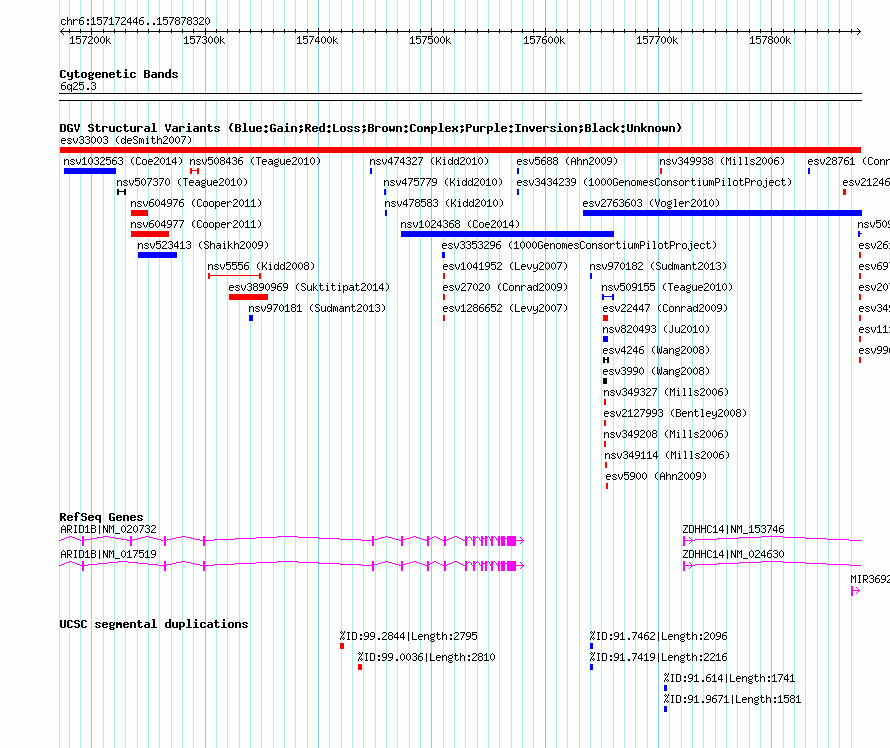Click the red esv3890969 loss bar
Image resolution: width=890 pixels, height=748 pixels.
[248, 297]
